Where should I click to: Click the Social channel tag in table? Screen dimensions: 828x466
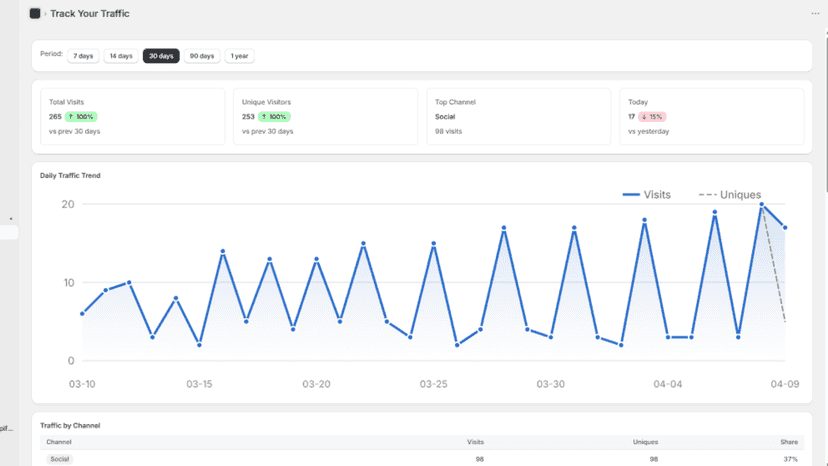pos(59,459)
